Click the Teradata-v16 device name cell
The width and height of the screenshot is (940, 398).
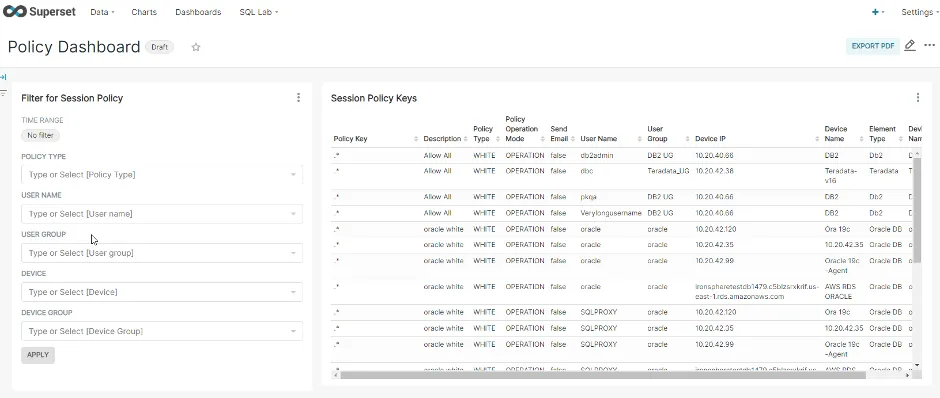pos(841,175)
